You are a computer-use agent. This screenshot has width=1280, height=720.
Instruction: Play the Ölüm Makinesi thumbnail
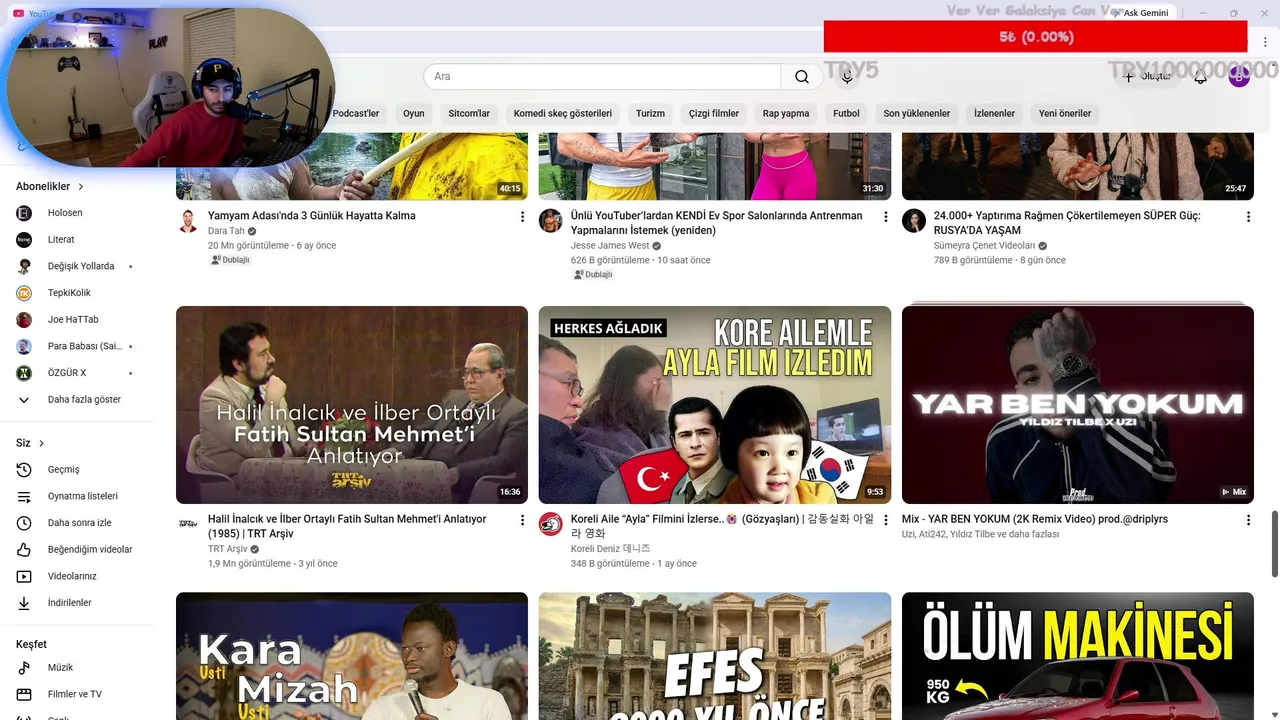point(1078,656)
